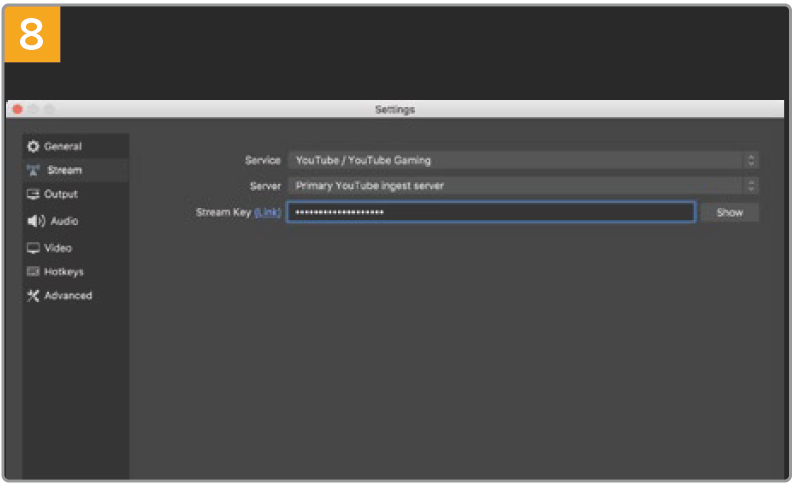Close the Settings window with red button

tap(18, 109)
